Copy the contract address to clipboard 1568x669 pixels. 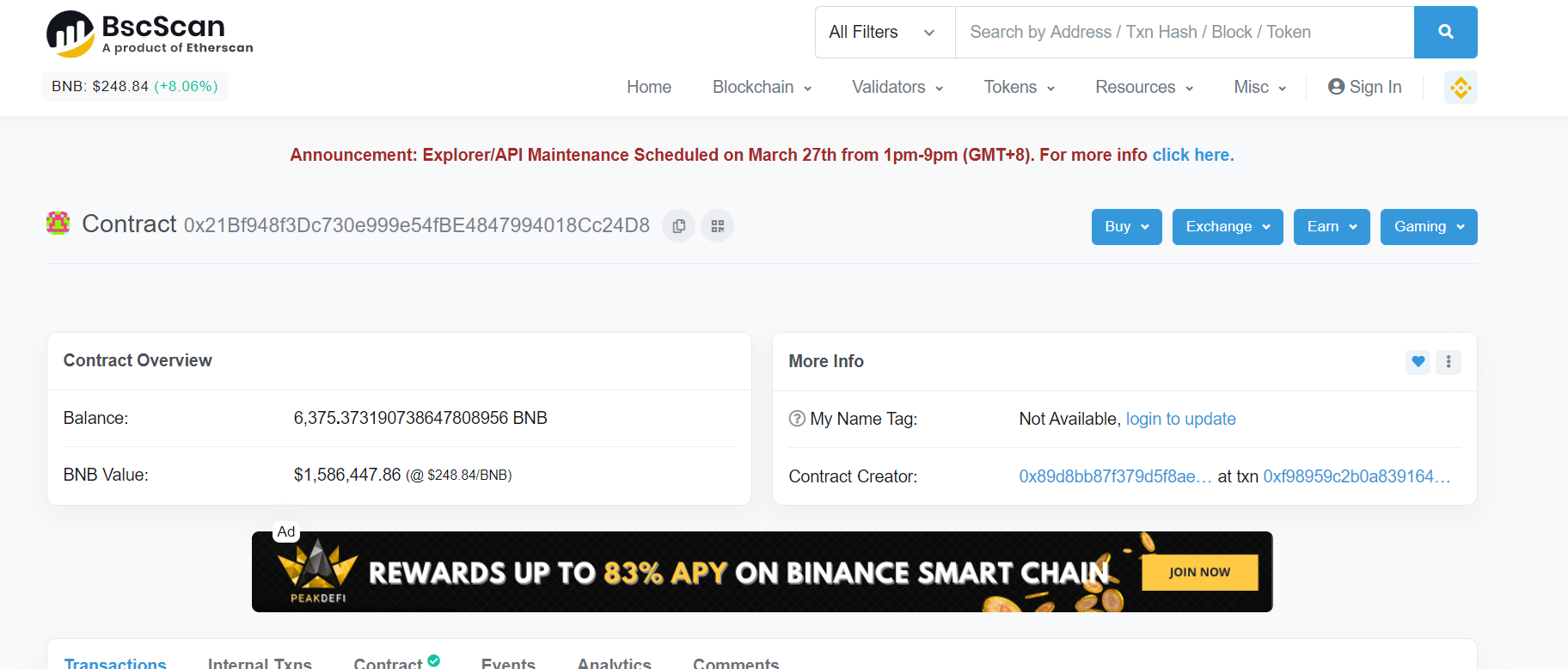[x=678, y=226]
